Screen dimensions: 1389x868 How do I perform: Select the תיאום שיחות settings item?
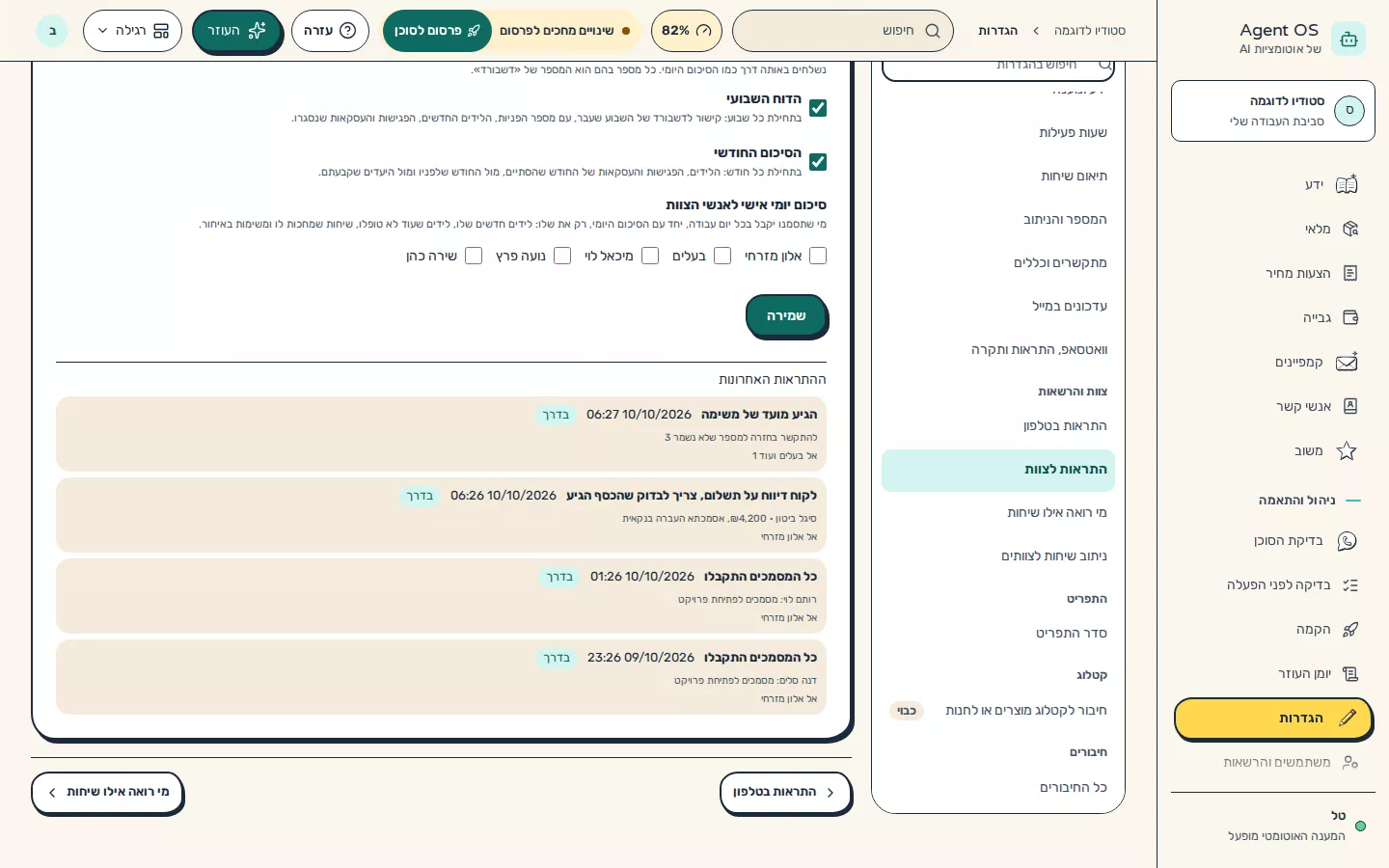pyautogui.click(x=998, y=176)
